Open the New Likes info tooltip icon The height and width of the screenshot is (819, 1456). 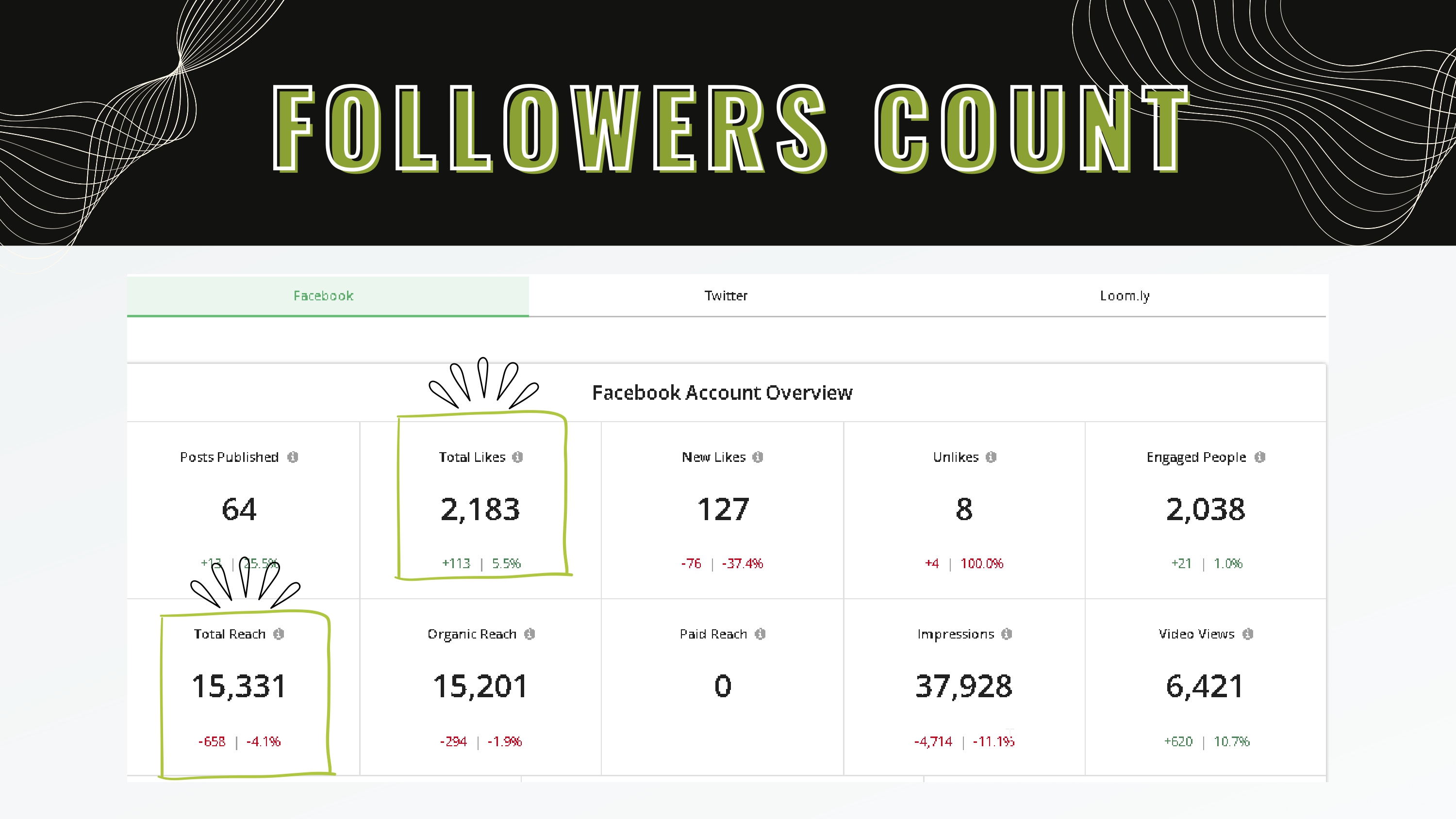758,457
